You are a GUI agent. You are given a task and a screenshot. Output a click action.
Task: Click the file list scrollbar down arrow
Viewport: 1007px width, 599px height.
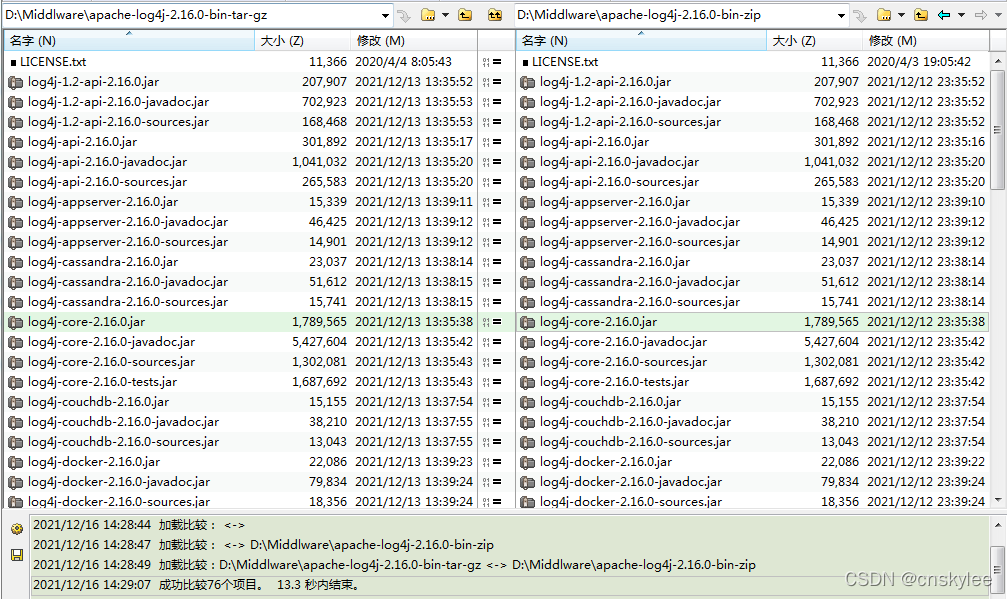pos(997,500)
